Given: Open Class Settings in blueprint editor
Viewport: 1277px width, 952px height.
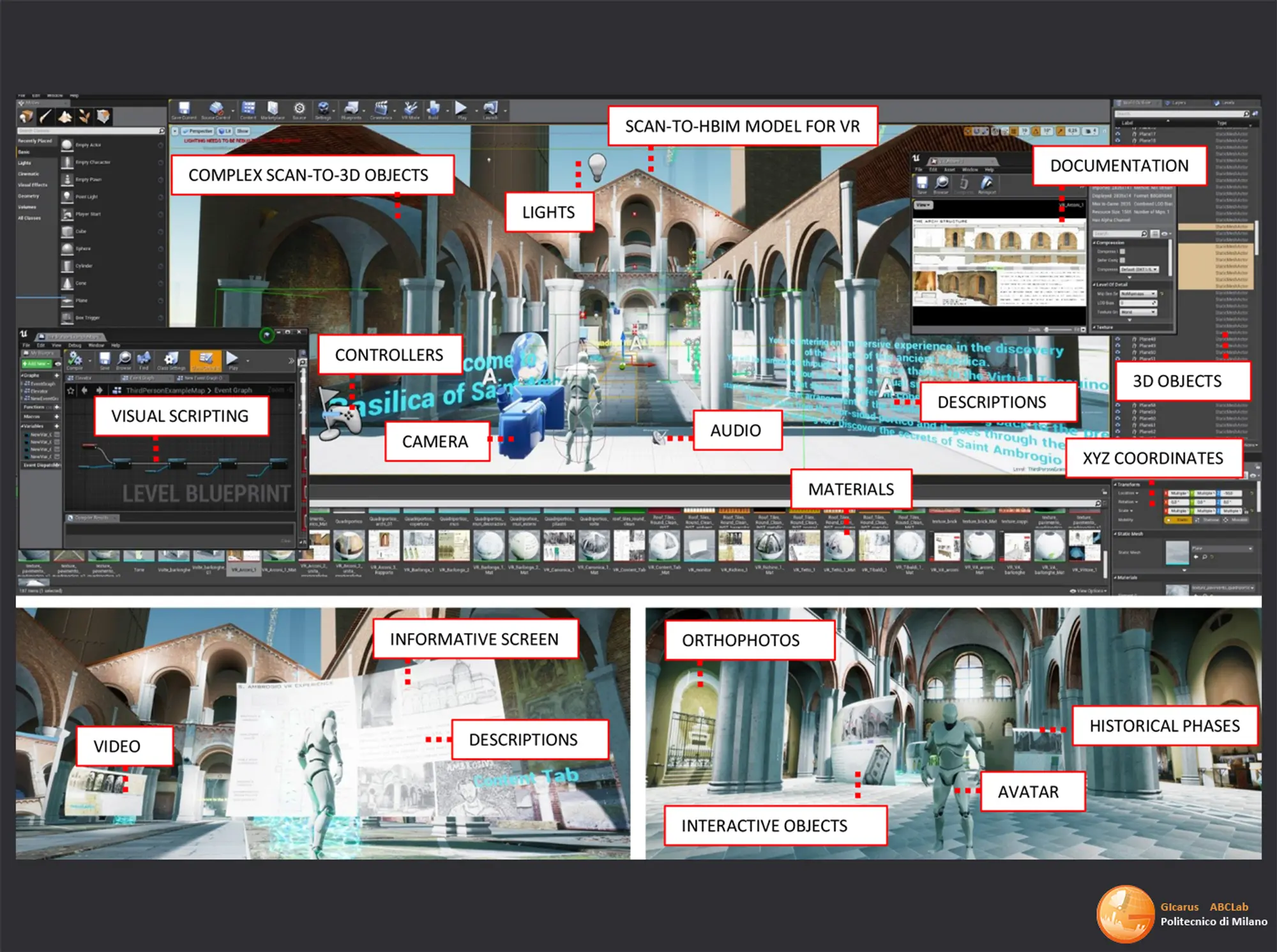Looking at the screenshot, I should [x=170, y=359].
